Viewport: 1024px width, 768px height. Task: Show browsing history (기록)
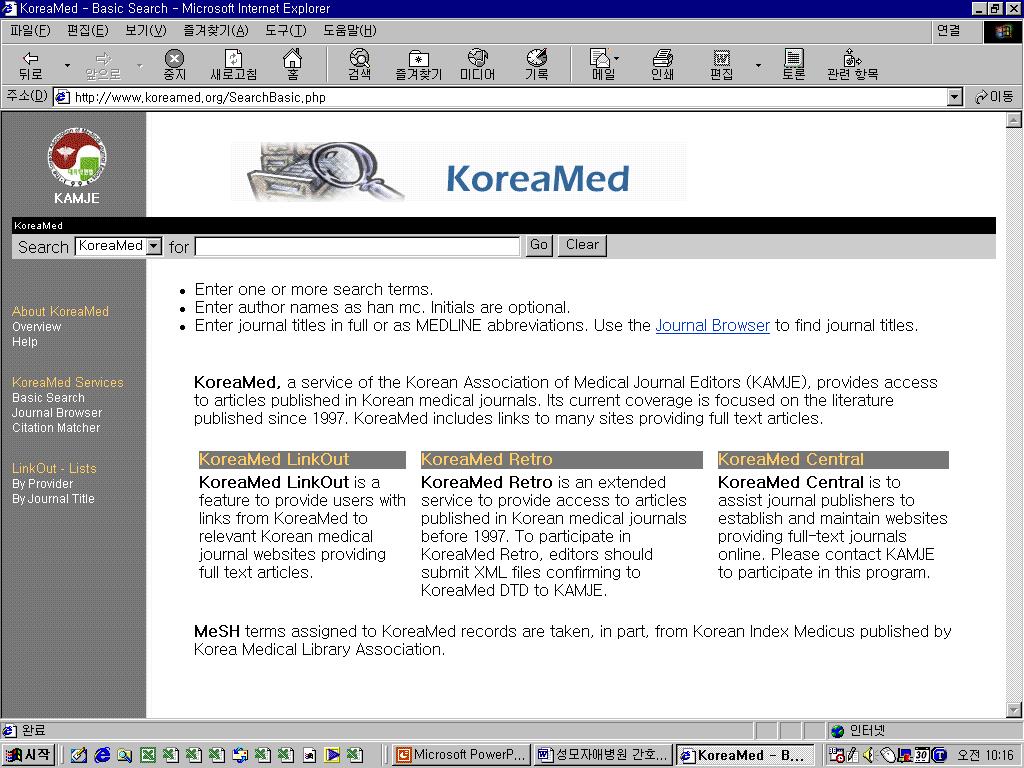[x=537, y=65]
